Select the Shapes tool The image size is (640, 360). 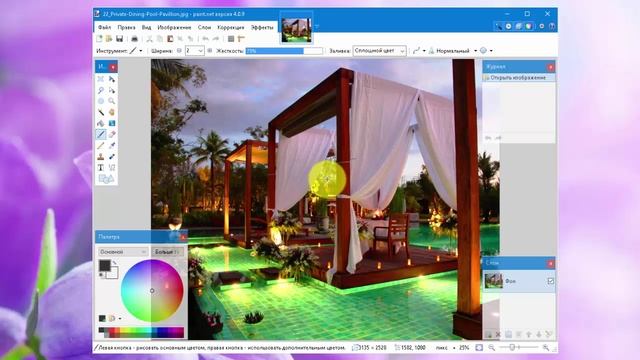click(x=106, y=179)
